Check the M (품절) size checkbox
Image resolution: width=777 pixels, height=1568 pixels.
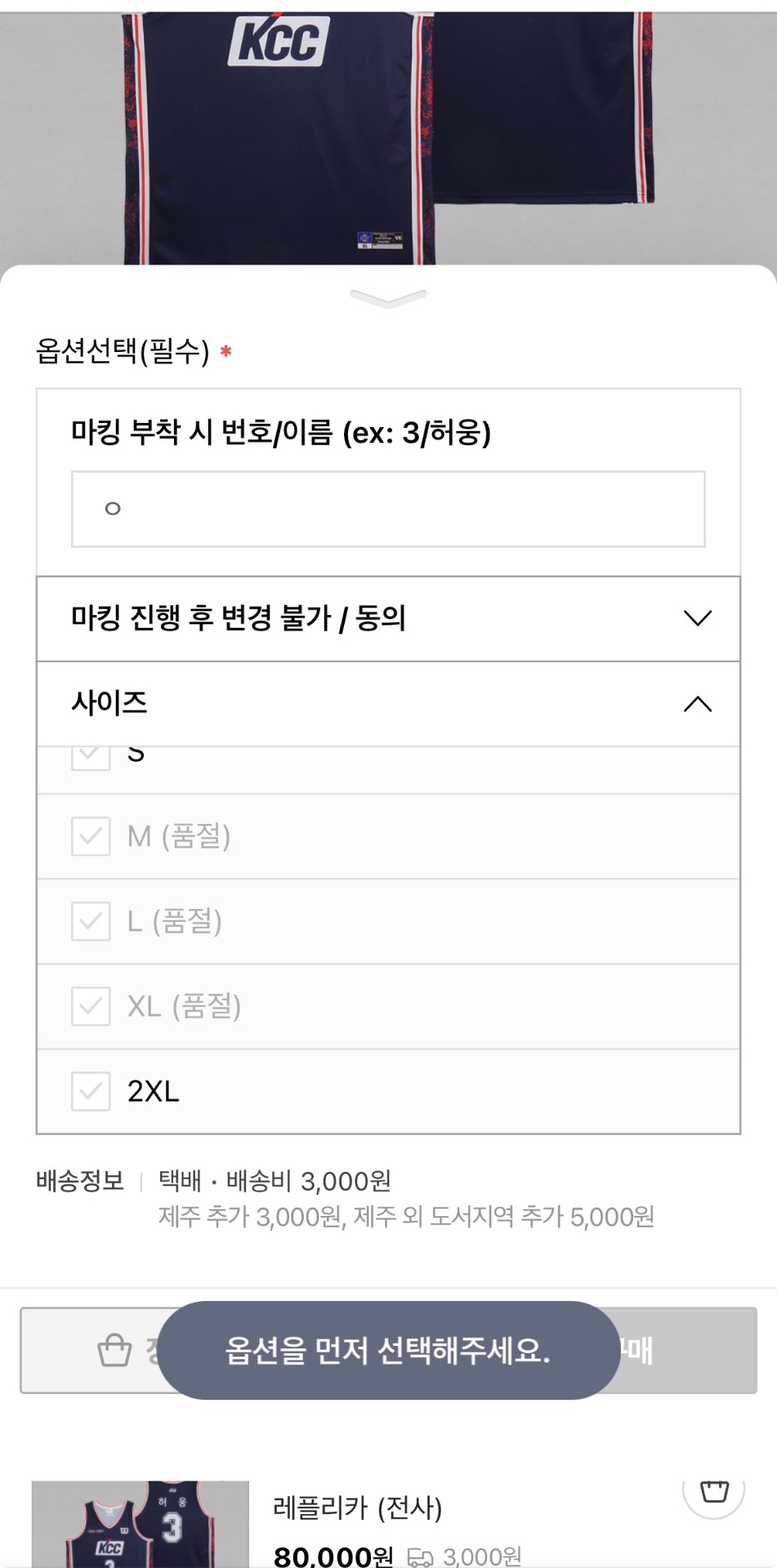tap(91, 836)
